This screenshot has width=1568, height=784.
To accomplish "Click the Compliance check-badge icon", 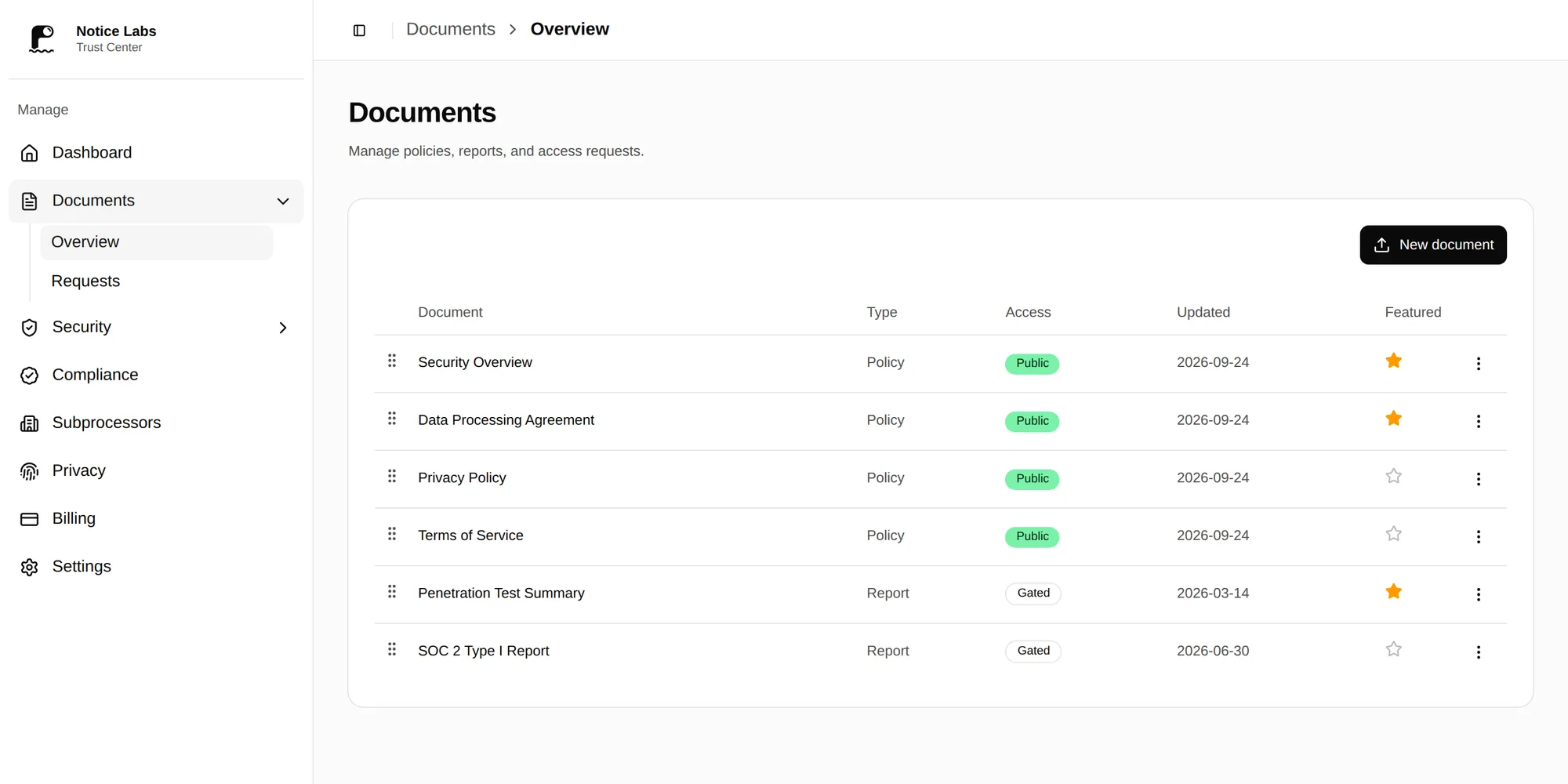I will [30, 376].
